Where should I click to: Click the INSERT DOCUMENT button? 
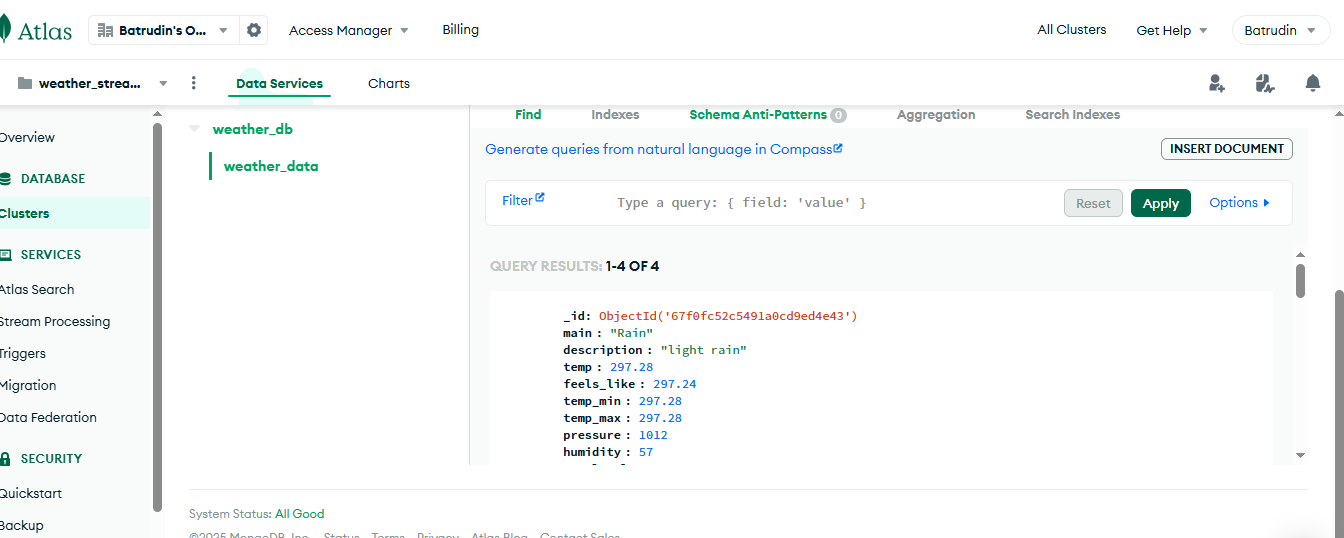[x=1227, y=149]
